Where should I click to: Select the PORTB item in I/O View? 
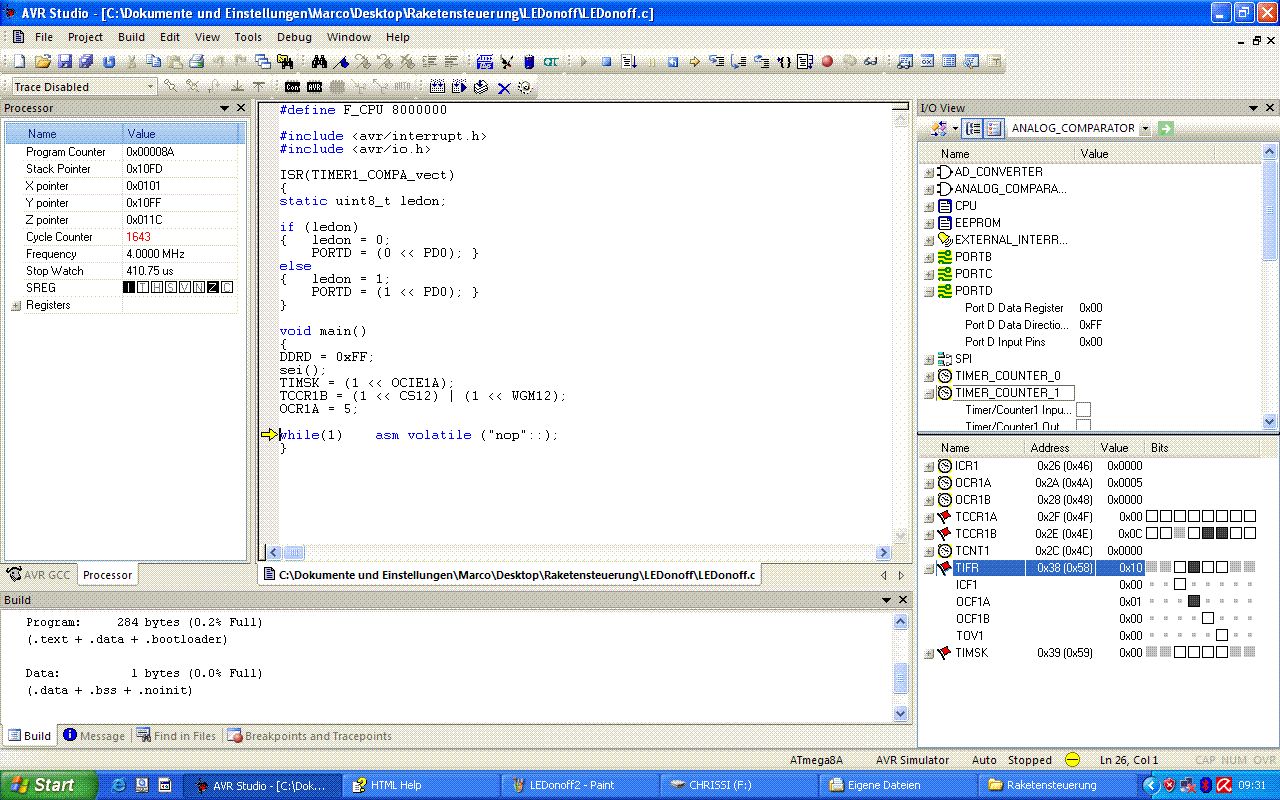(972, 257)
